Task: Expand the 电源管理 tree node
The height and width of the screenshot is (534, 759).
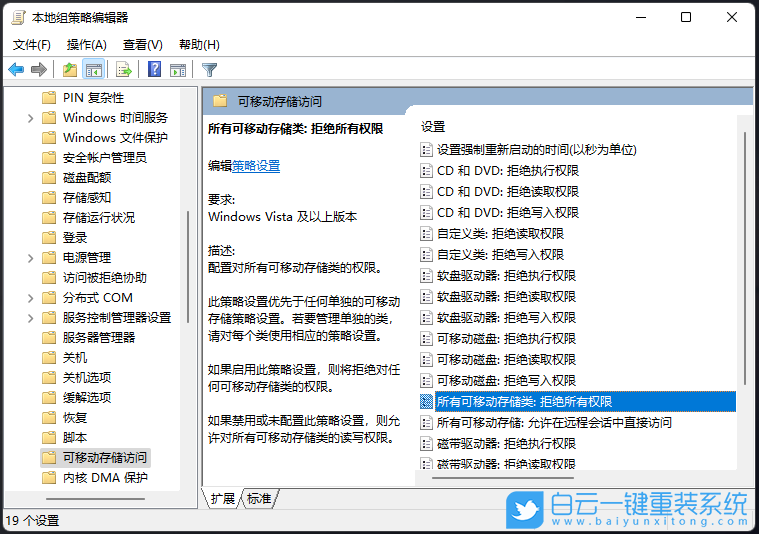Action: pos(30,258)
